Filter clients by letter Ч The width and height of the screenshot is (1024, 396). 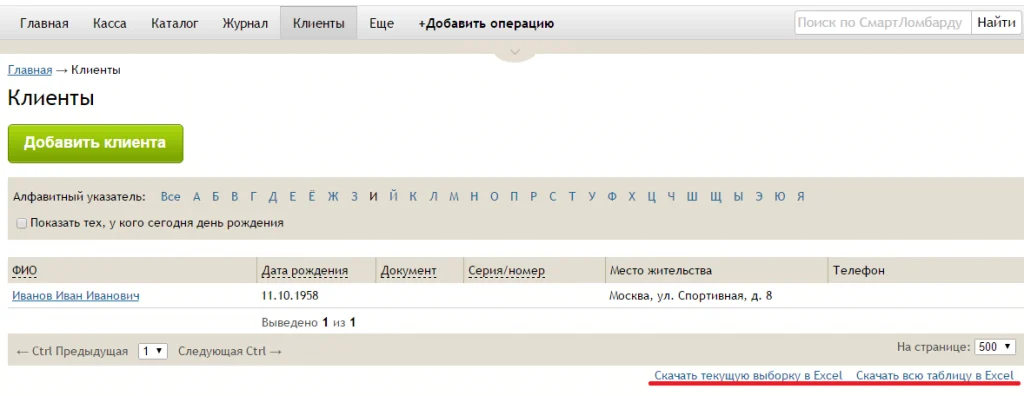click(x=671, y=197)
